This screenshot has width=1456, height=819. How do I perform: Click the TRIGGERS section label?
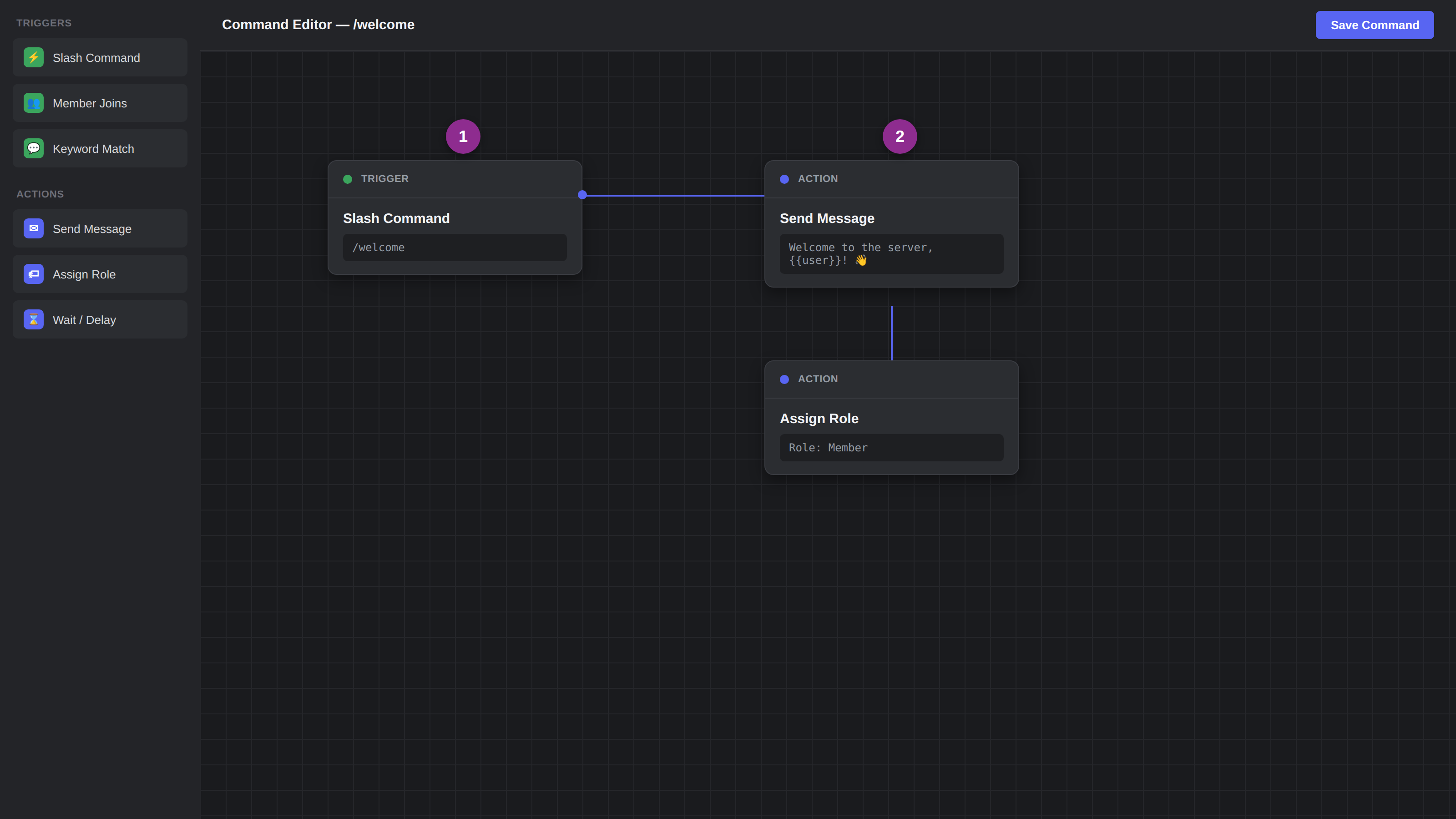coord(44,23)
